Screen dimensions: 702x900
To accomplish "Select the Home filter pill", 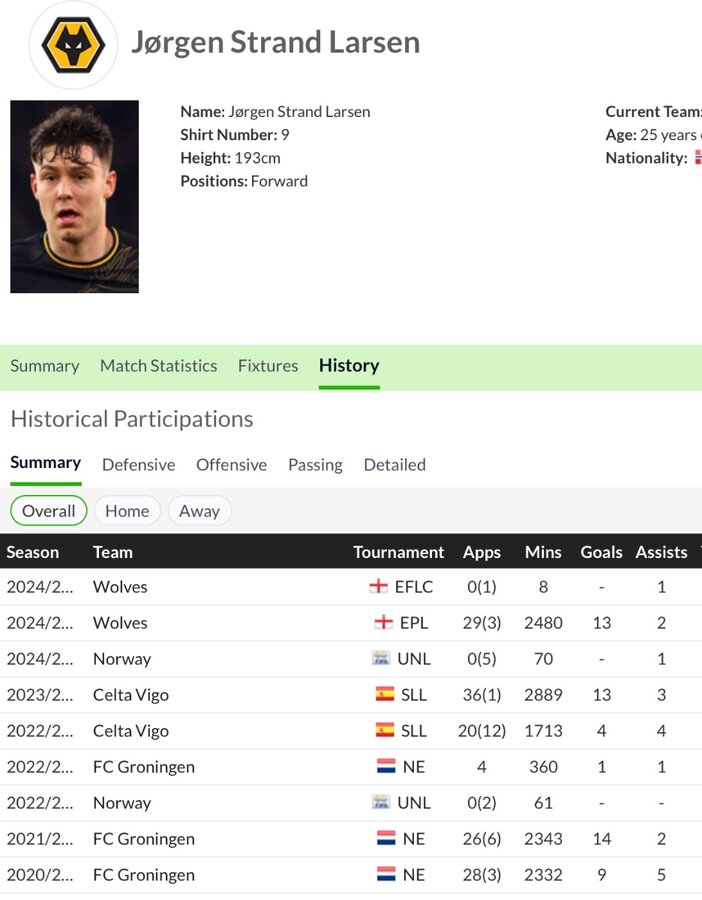I will (127, 511).
